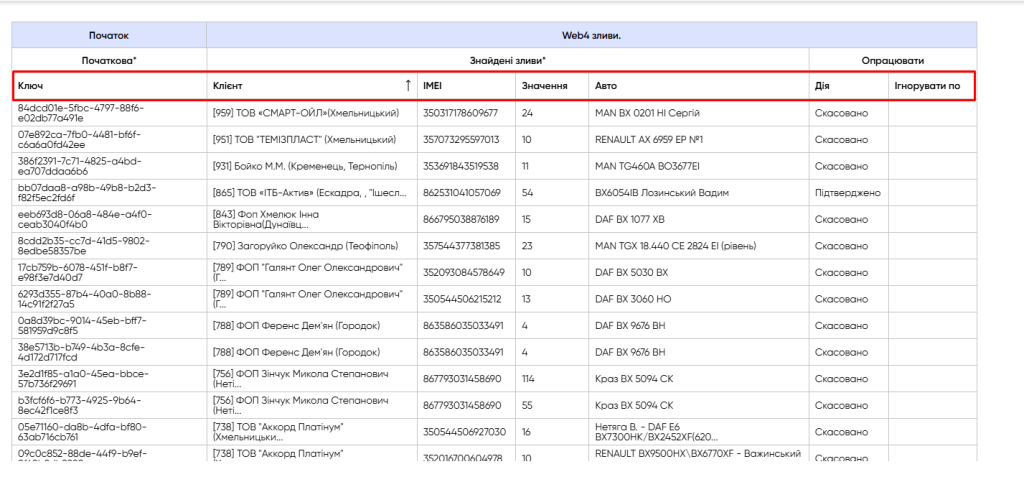This screenshot has height=482, width=1024.
Task: Click value 54 in the ІТБ-Актив row
Action: 528,193
